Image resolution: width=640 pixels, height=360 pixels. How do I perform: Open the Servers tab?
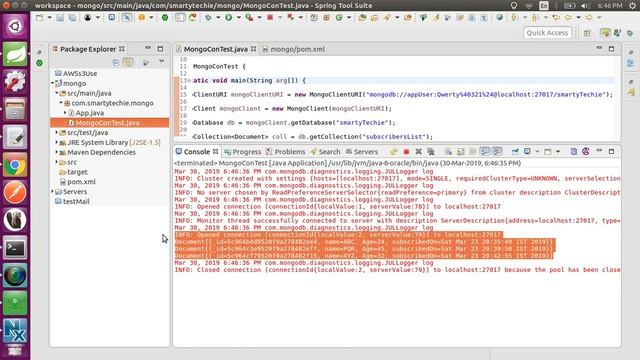coord(362,152)
